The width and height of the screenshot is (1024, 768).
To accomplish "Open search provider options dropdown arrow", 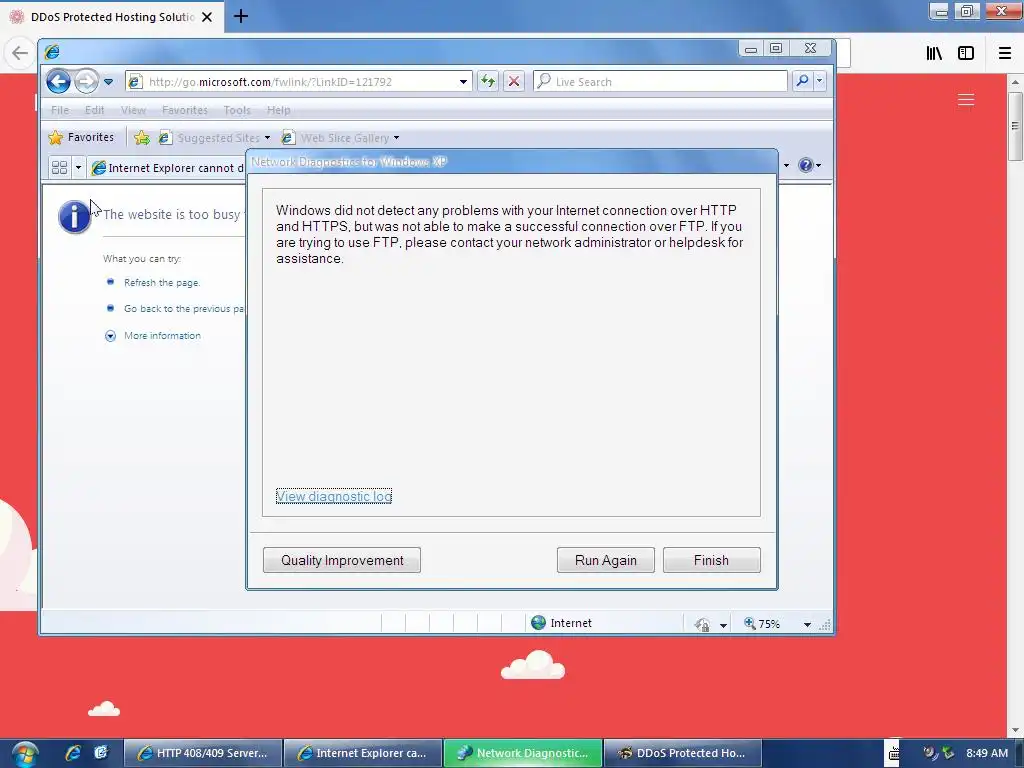I will point(819,81).
